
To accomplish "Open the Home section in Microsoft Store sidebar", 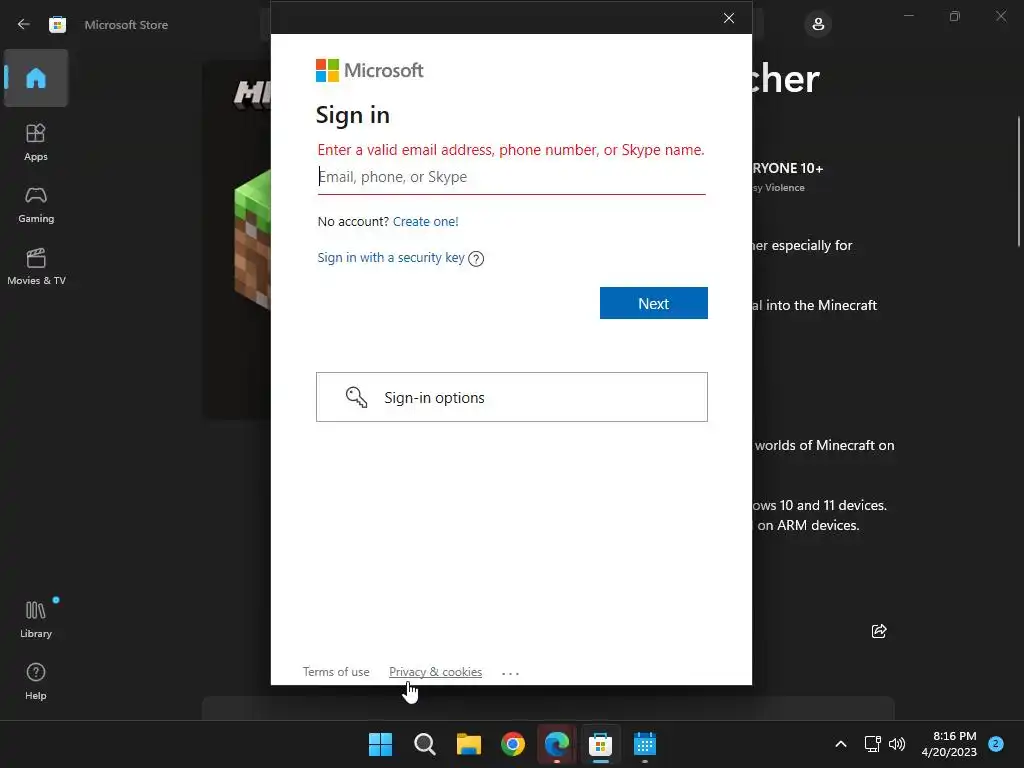I will pos(36,78).
